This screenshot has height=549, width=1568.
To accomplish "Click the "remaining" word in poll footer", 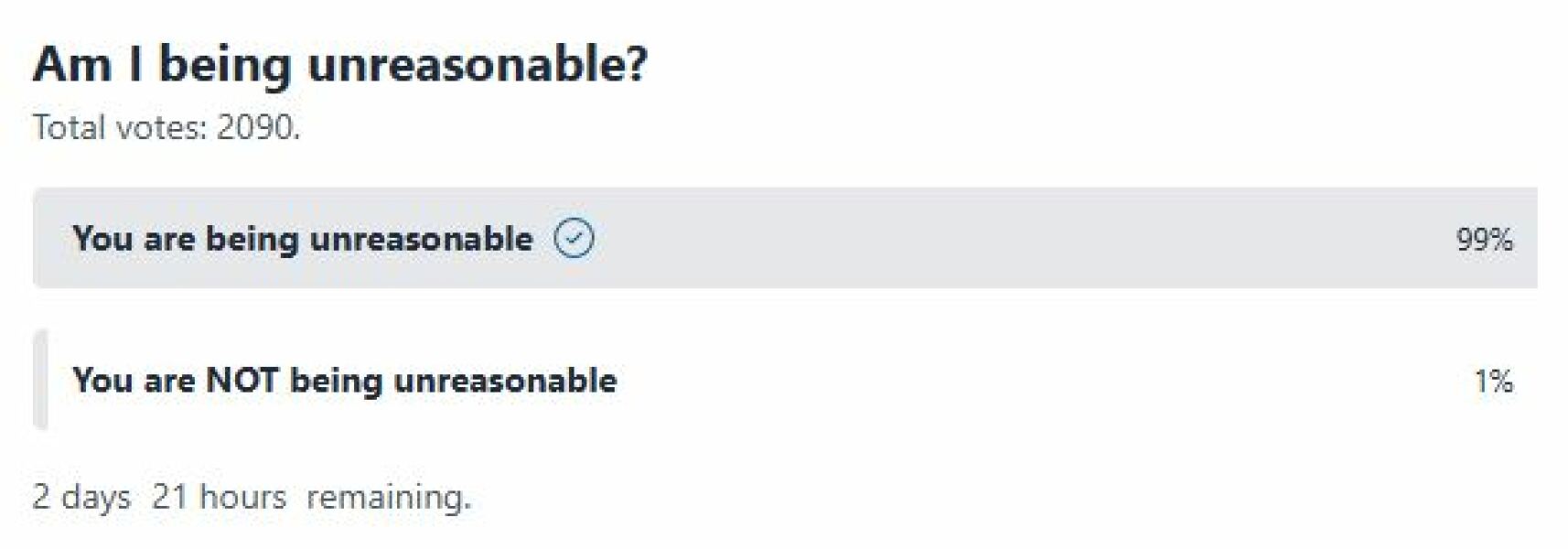I will pos(387,497).
